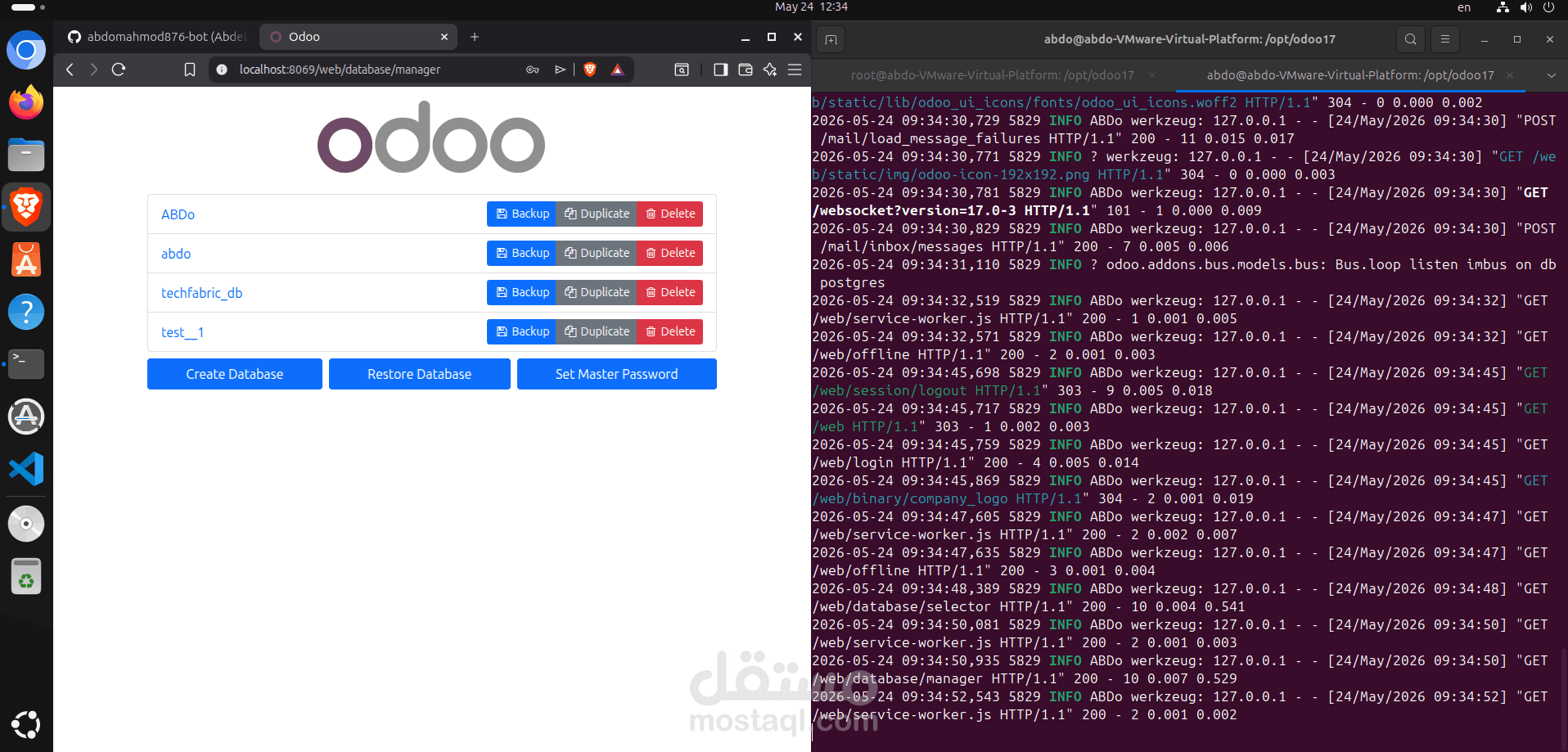Open Trash in the dock
This screenshot has width=1568, height=752.
tap(26, 577)
